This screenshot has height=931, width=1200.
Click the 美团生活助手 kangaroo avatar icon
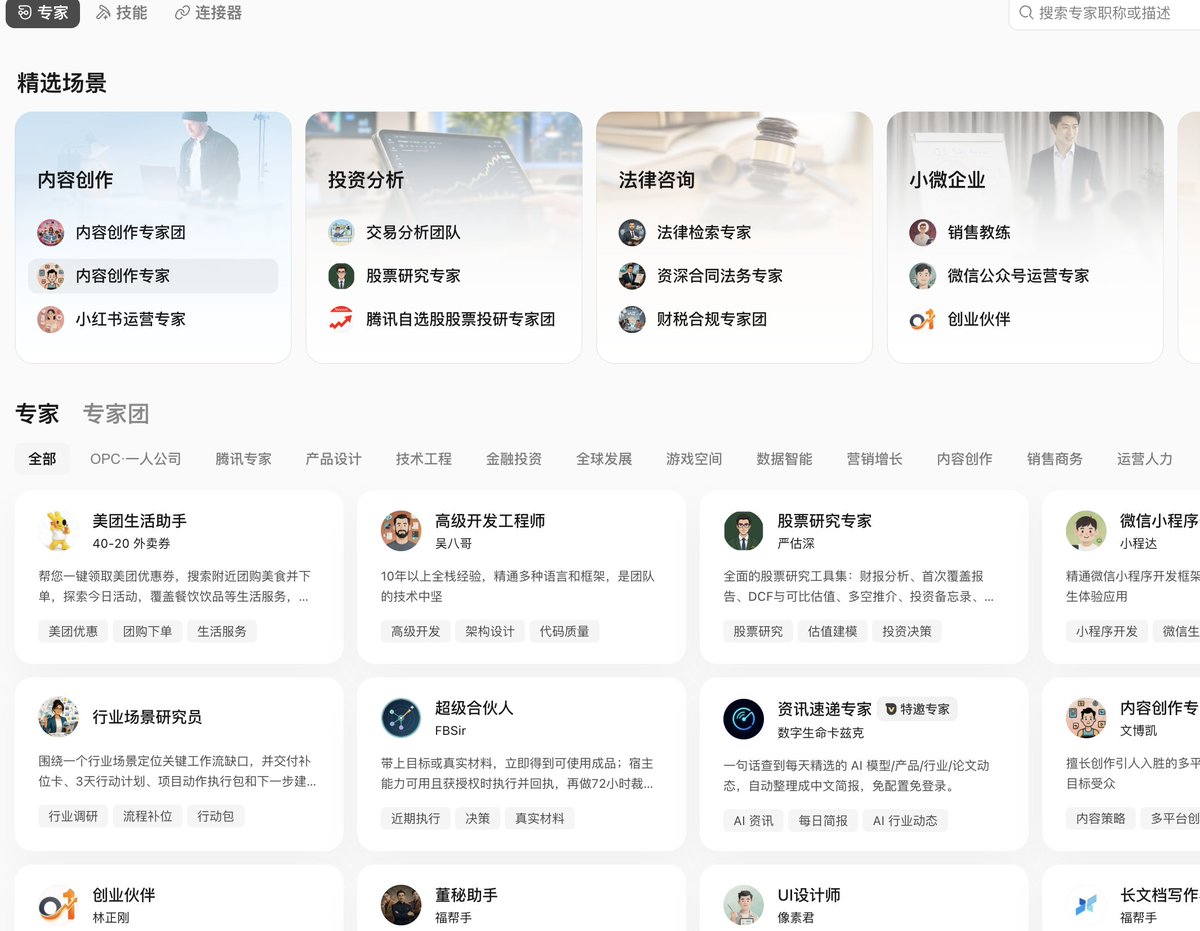click(x=59, y=531)
